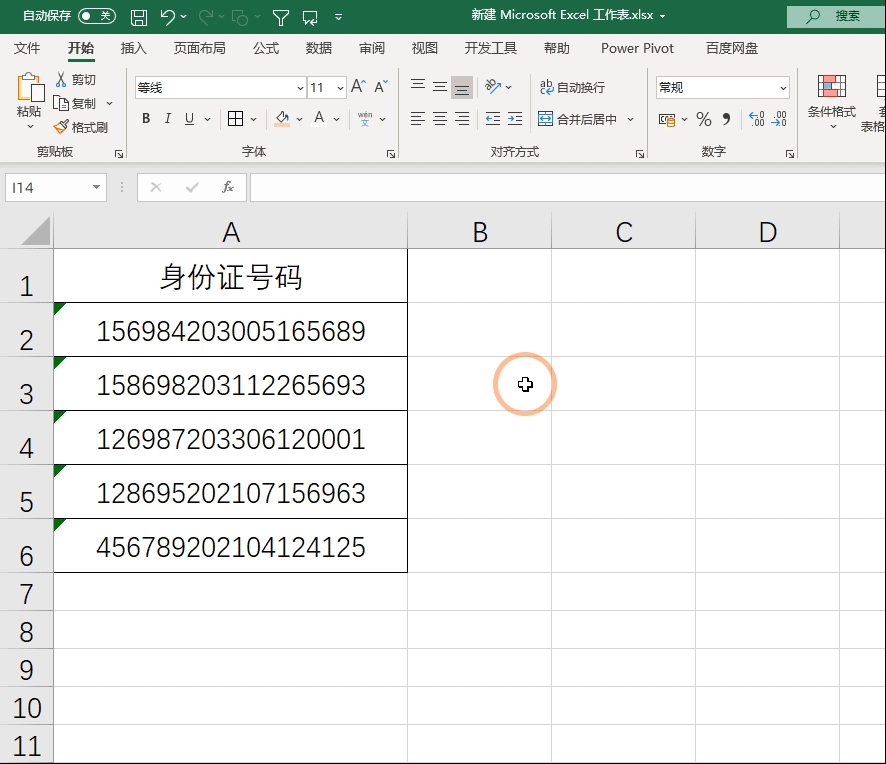The width and height of the screenshot is (886, 764).
Task: Open the font size dropdown showing 11
Action: pos(340,88)
